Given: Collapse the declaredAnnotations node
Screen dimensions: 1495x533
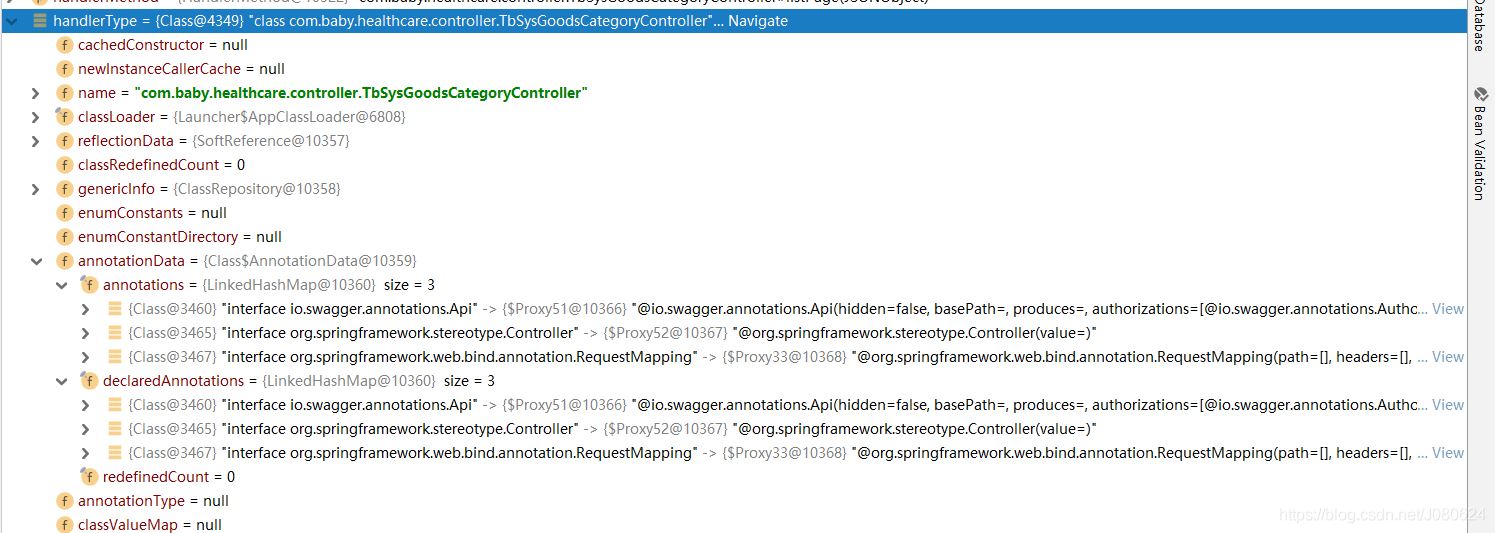Looking at the screenshot, I should coord(61,381).
